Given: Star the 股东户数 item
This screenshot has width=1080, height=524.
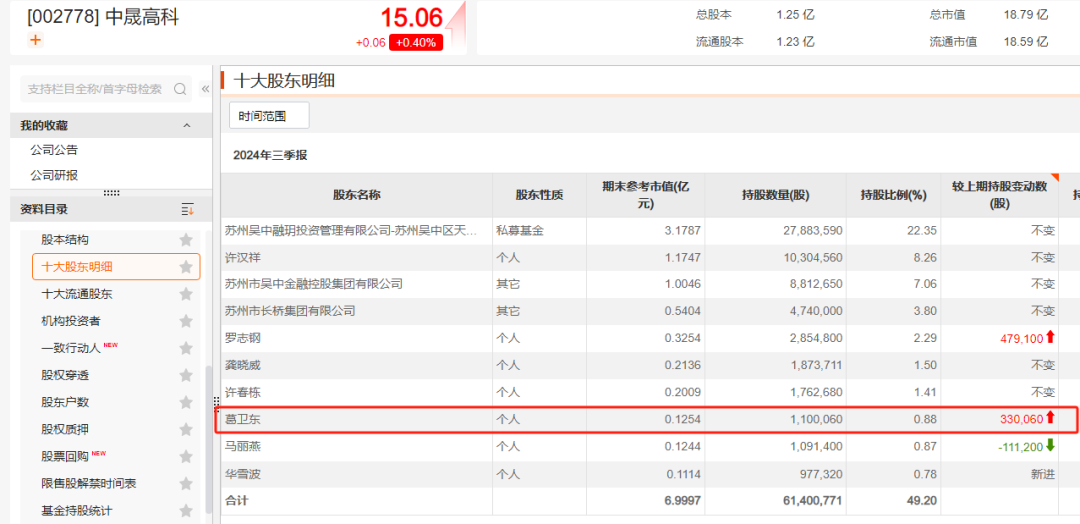Looking at the screenshot, I should point(186,402).
